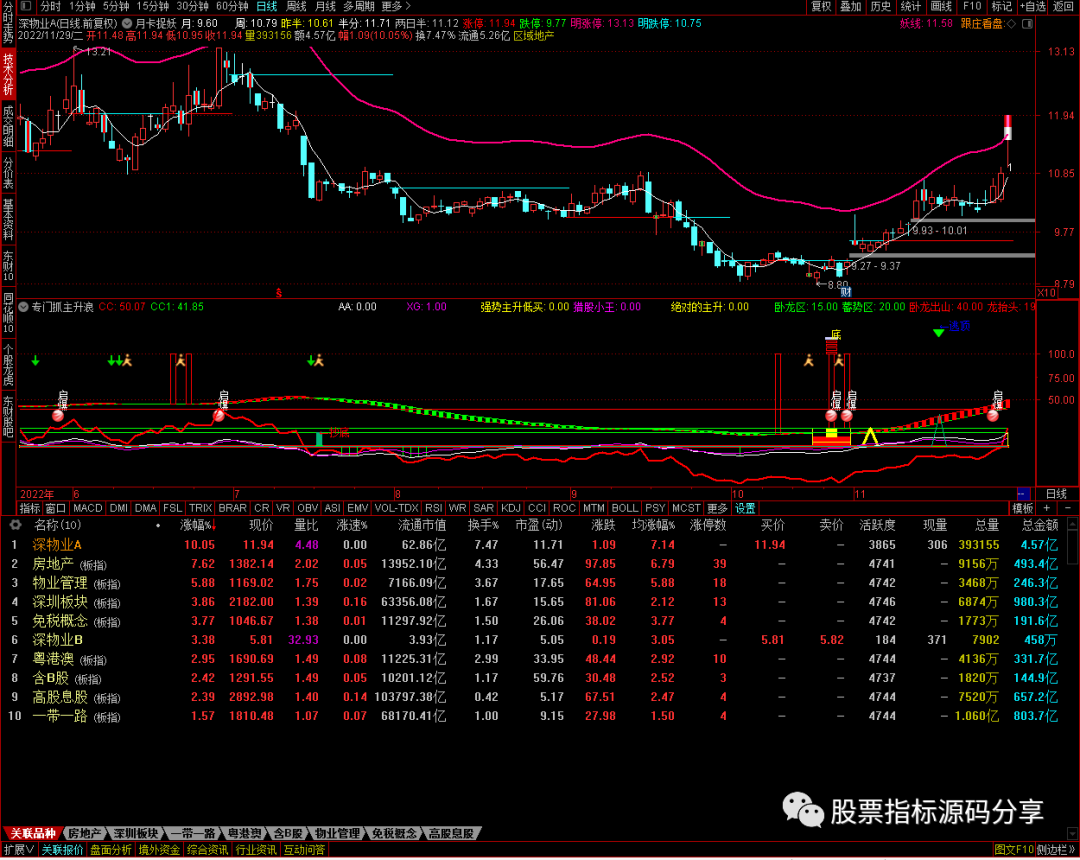Switch to the 1分钟 timeframe
Viewport: 1080px width, 860px height.
tap(83, 6)
